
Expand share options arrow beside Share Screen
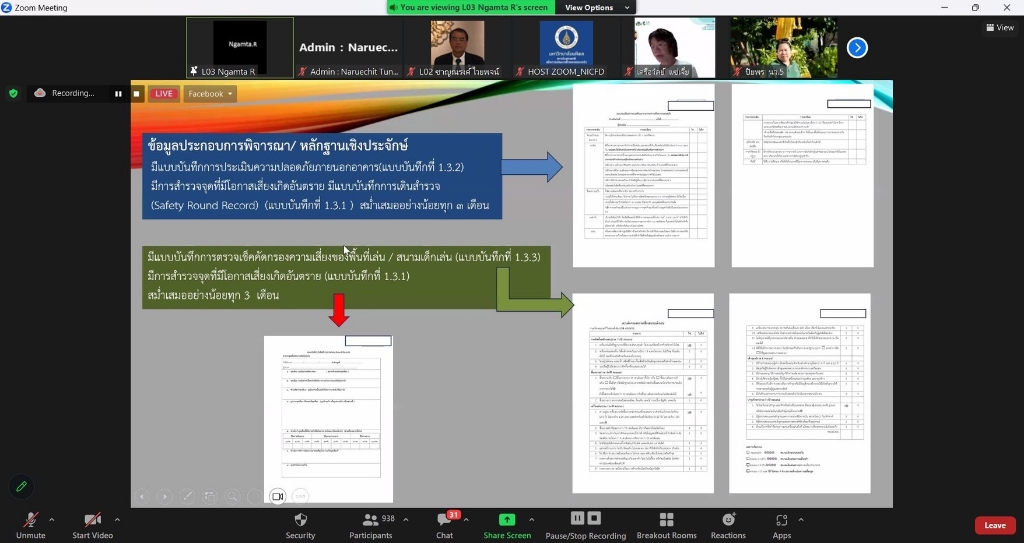pyautogui.click(x=531, y=520)
